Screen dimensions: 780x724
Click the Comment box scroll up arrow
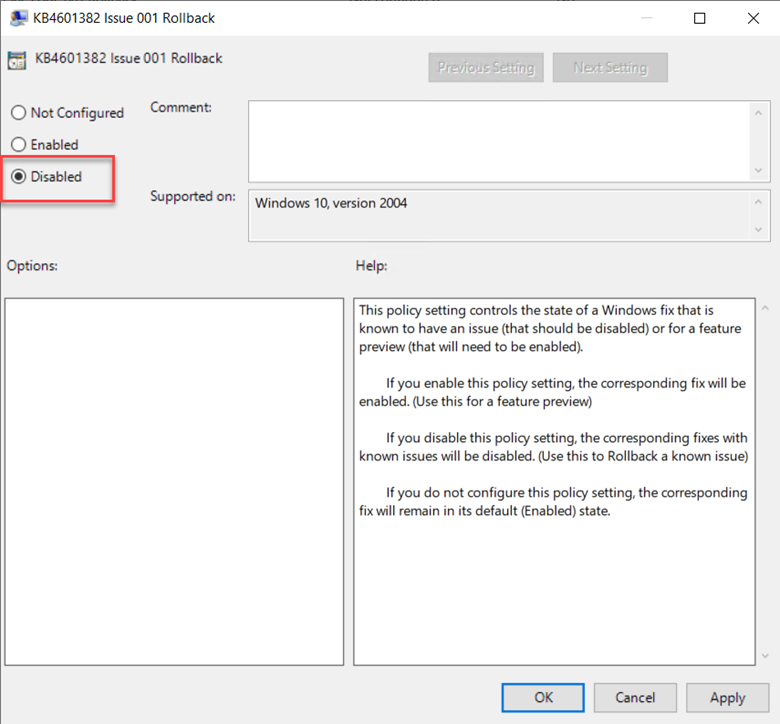758,113
